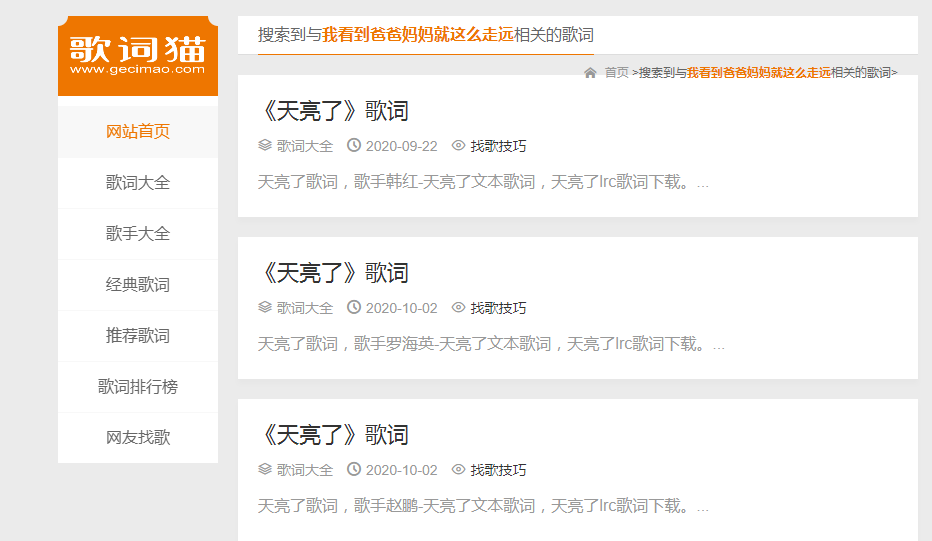Click 找歌技巧 on the 罗海英 result
This screenshot has width=932, height=541.
[x=498, y=309]
